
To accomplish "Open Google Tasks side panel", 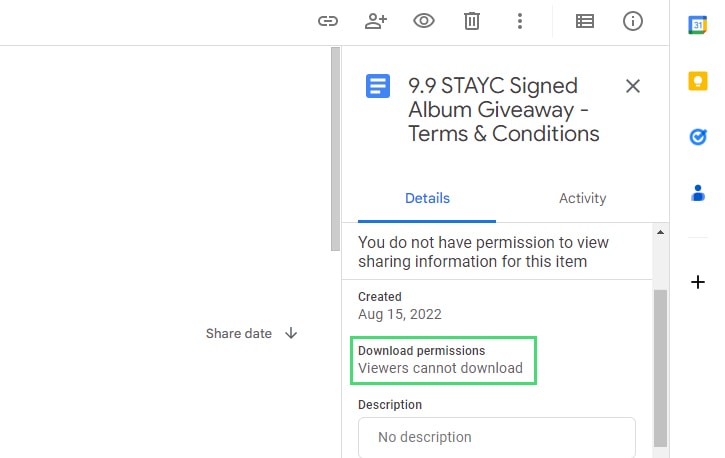I will pyautogui.click(x=698, y=137).
